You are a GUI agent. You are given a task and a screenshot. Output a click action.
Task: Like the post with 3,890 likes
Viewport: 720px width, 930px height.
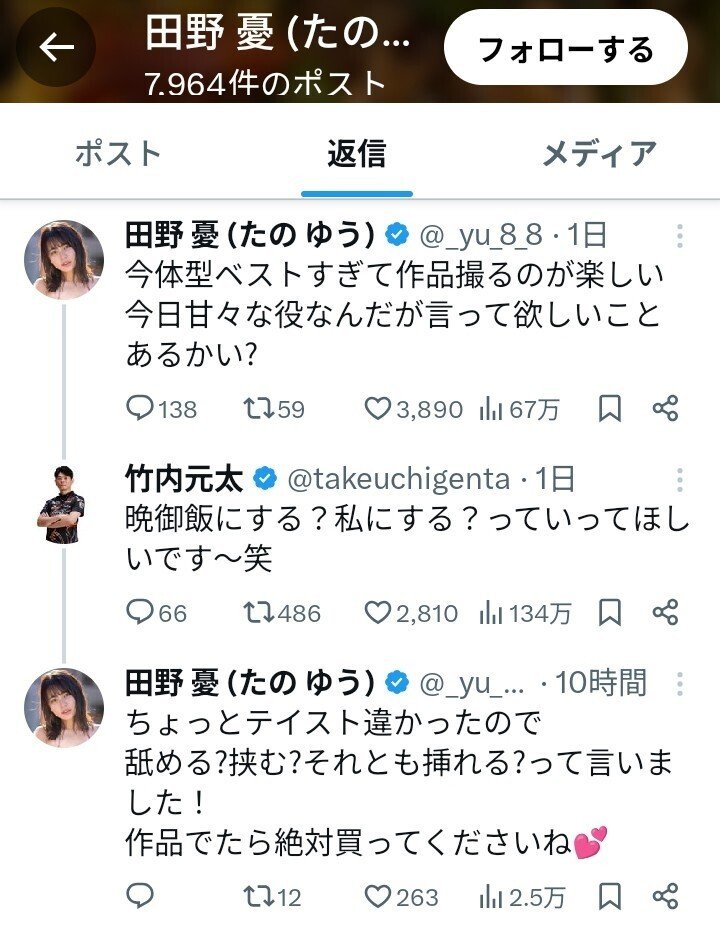[x=377, y=408]
